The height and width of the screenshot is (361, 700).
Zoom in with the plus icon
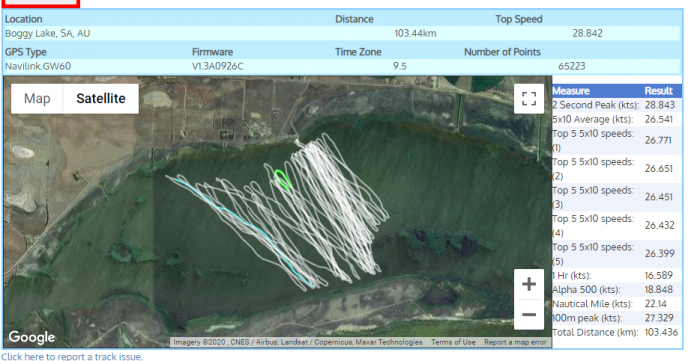(529, 284)
